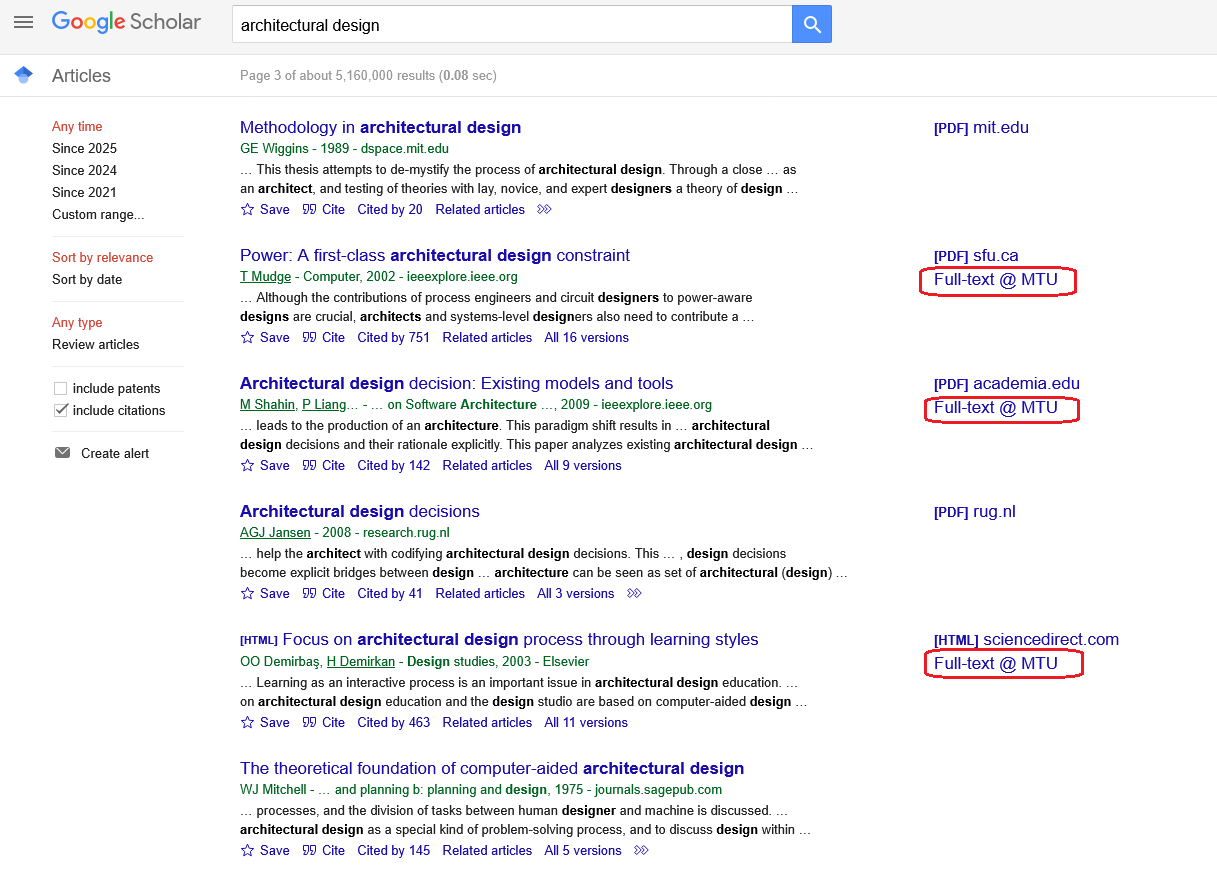Open Focus on architectural design process article

point(520,639)
